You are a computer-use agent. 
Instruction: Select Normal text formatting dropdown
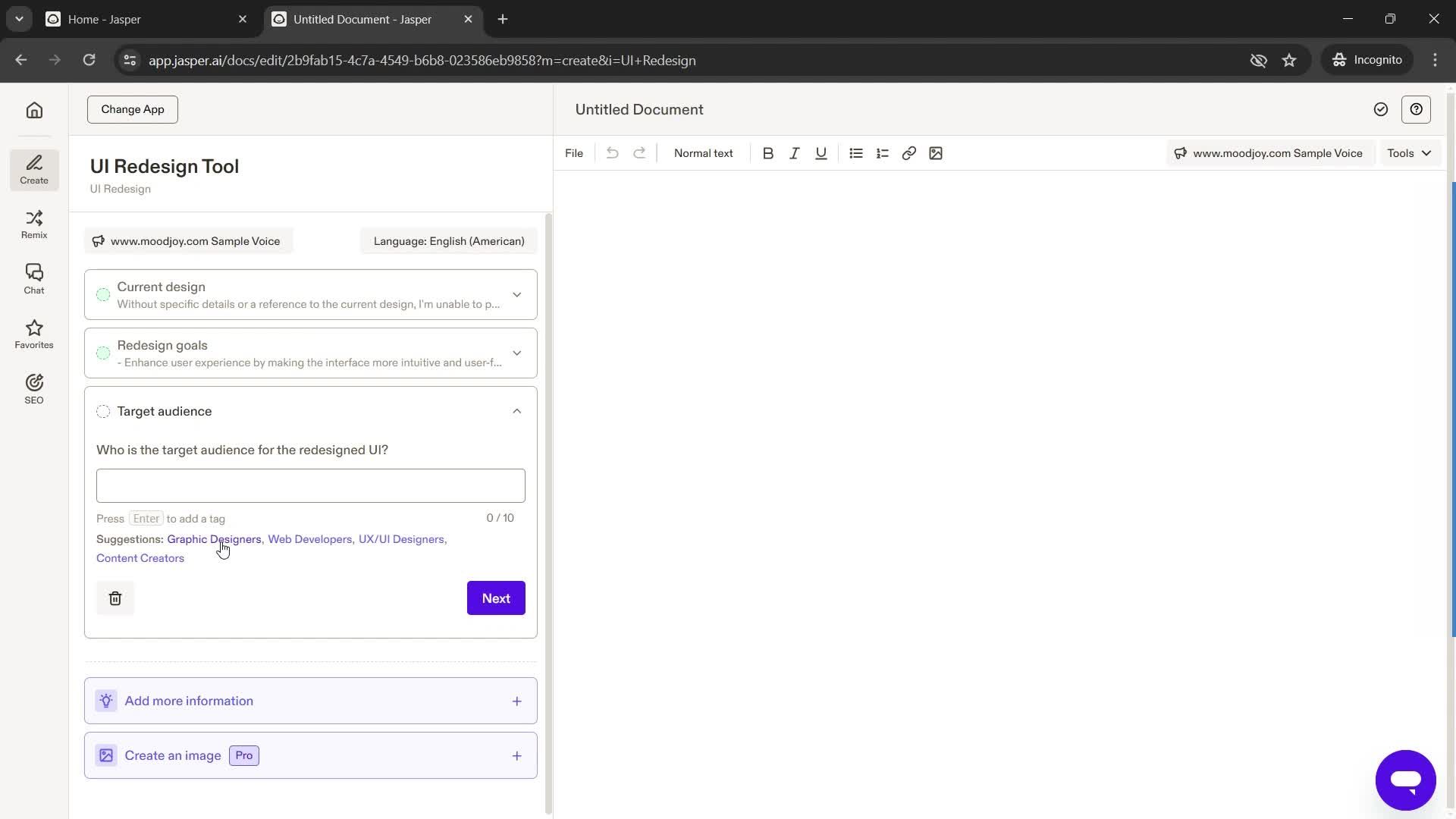(x=703, y=153)
